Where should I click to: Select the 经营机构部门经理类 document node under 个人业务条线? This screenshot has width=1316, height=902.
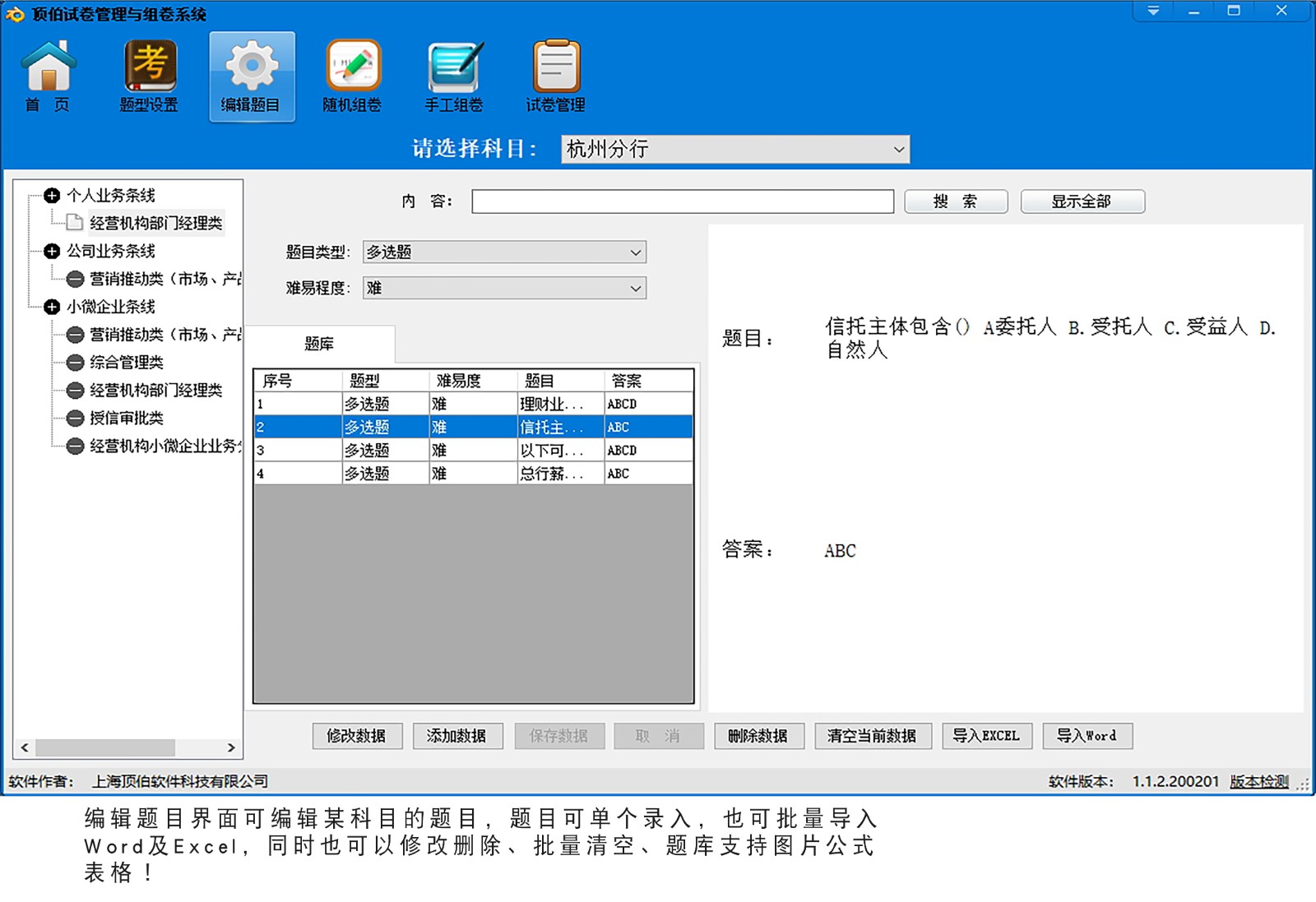(155, 223)
